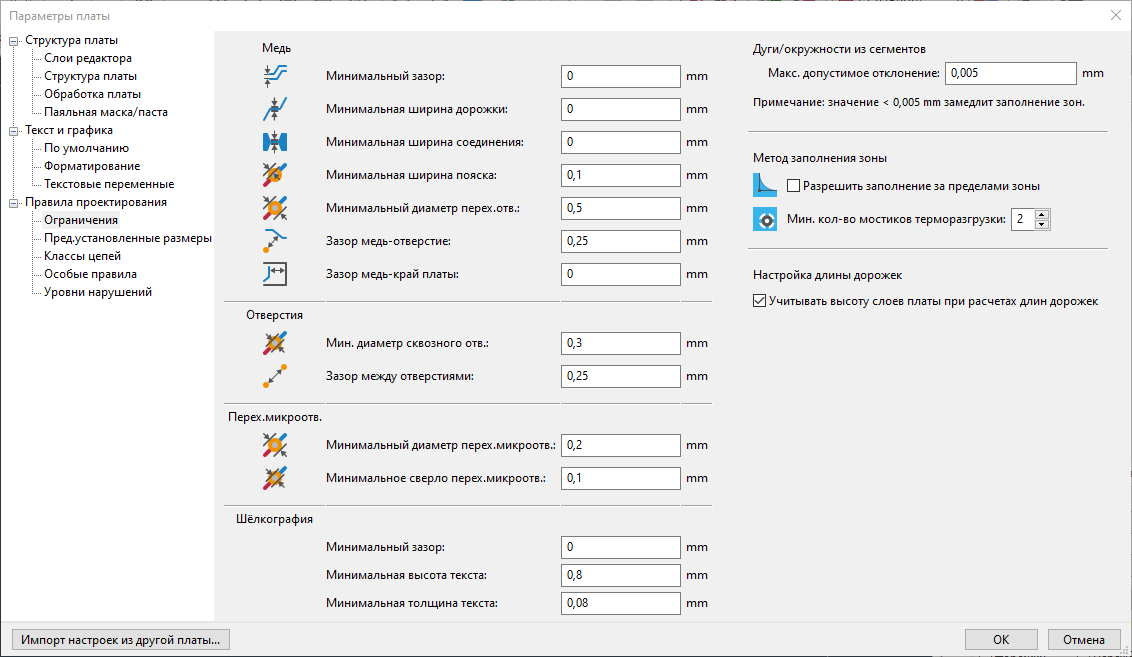Click the minimum connection width icon
The width and height of the screenshot is (1132, 657).
coord(274,142)
